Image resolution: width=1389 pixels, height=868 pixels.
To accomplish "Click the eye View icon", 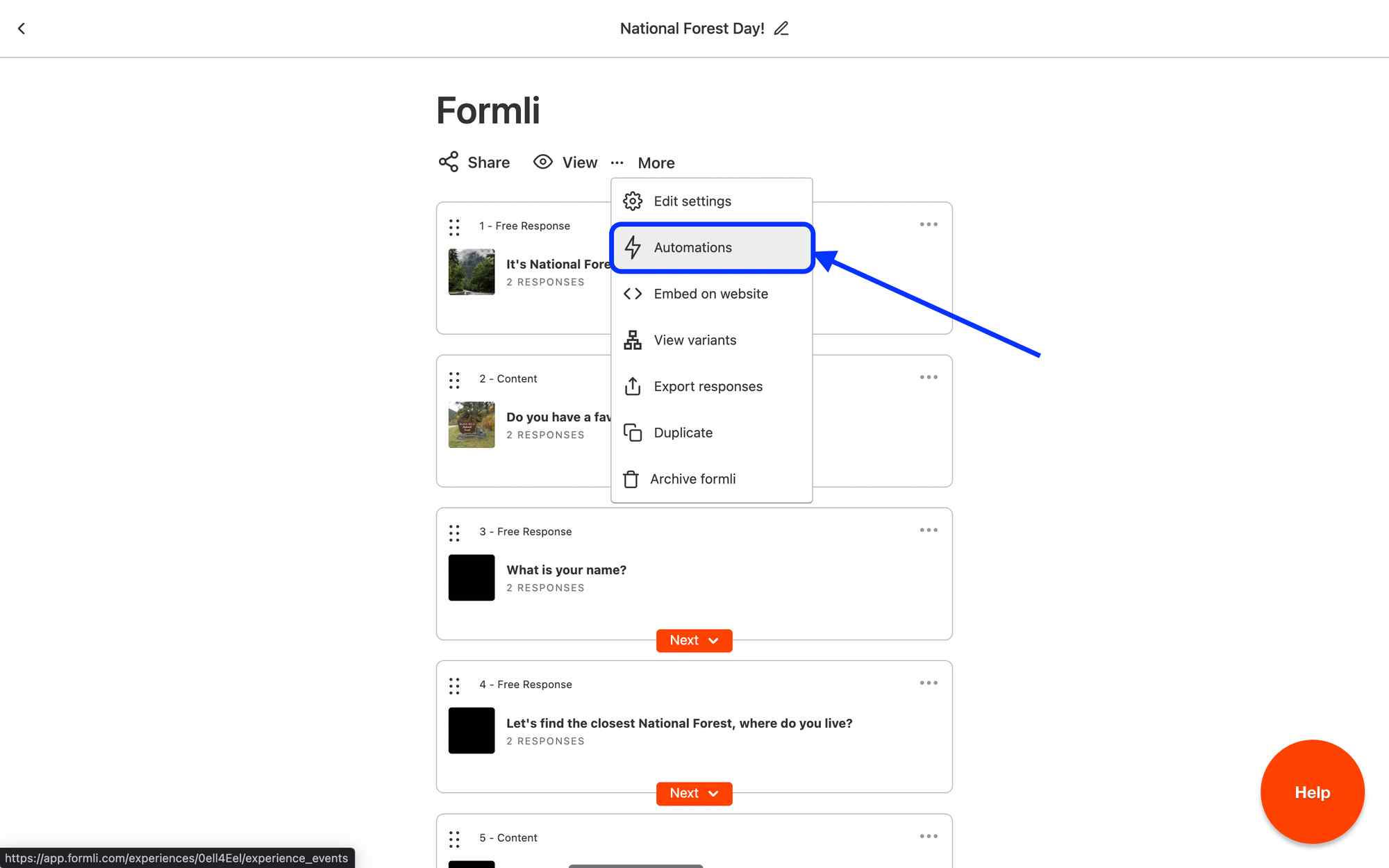I will coord(542,162).
